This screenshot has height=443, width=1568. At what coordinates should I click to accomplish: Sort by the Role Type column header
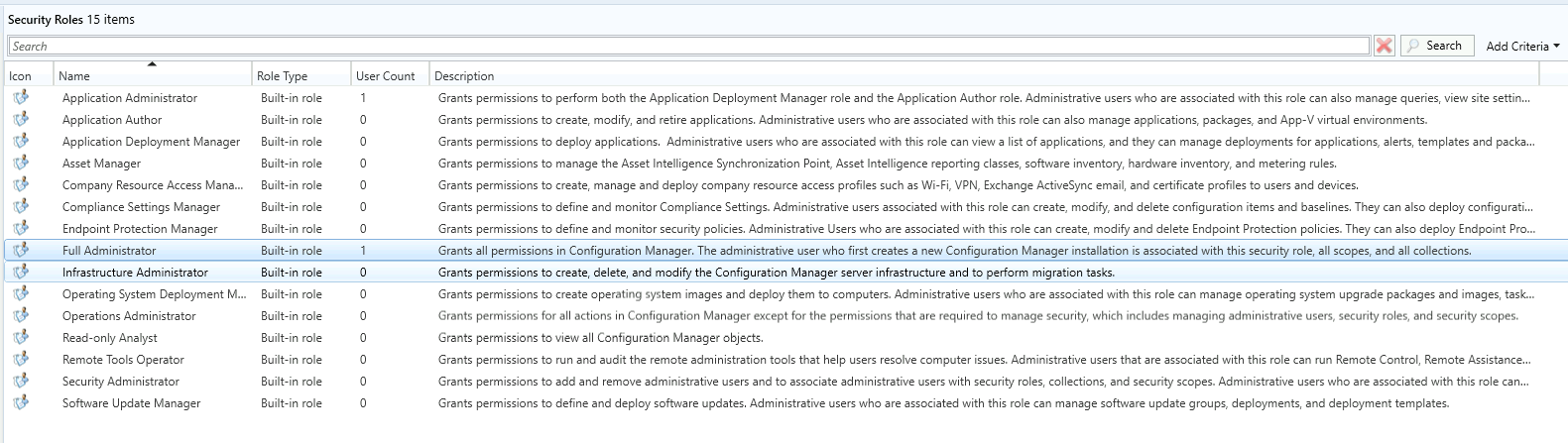pos(302,75)
